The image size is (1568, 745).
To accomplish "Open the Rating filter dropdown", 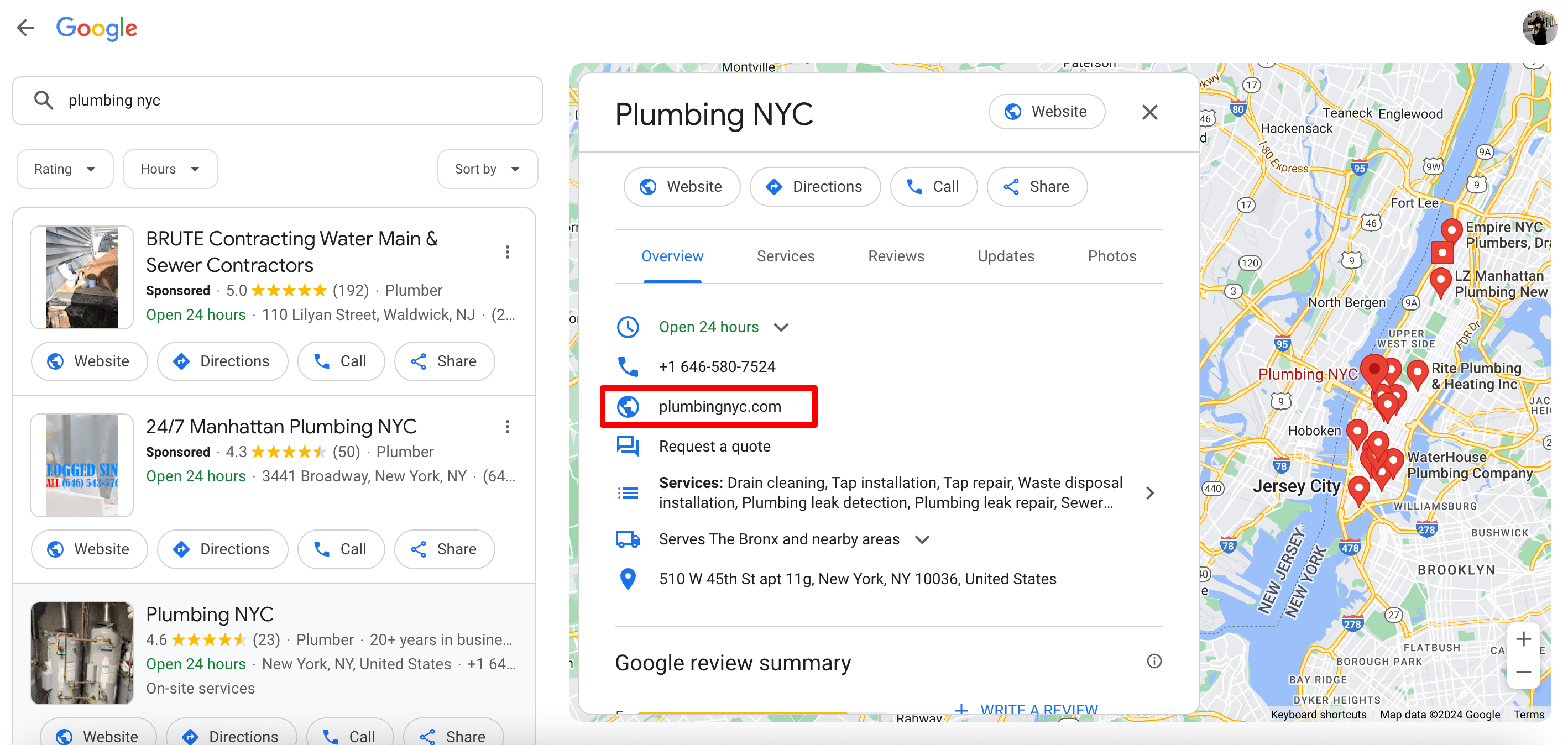I will pyautogui.click(x=65, y=169).
